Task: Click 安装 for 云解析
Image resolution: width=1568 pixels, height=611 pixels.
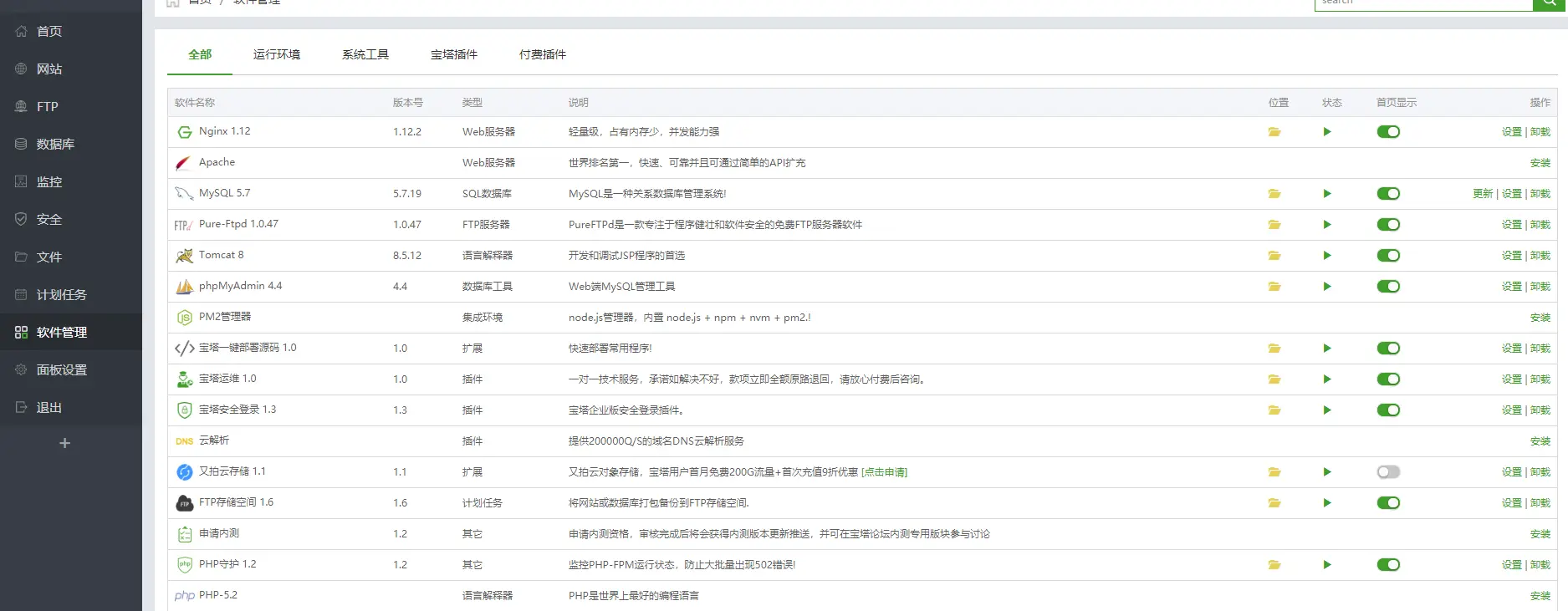Action: coord(1540,441)
